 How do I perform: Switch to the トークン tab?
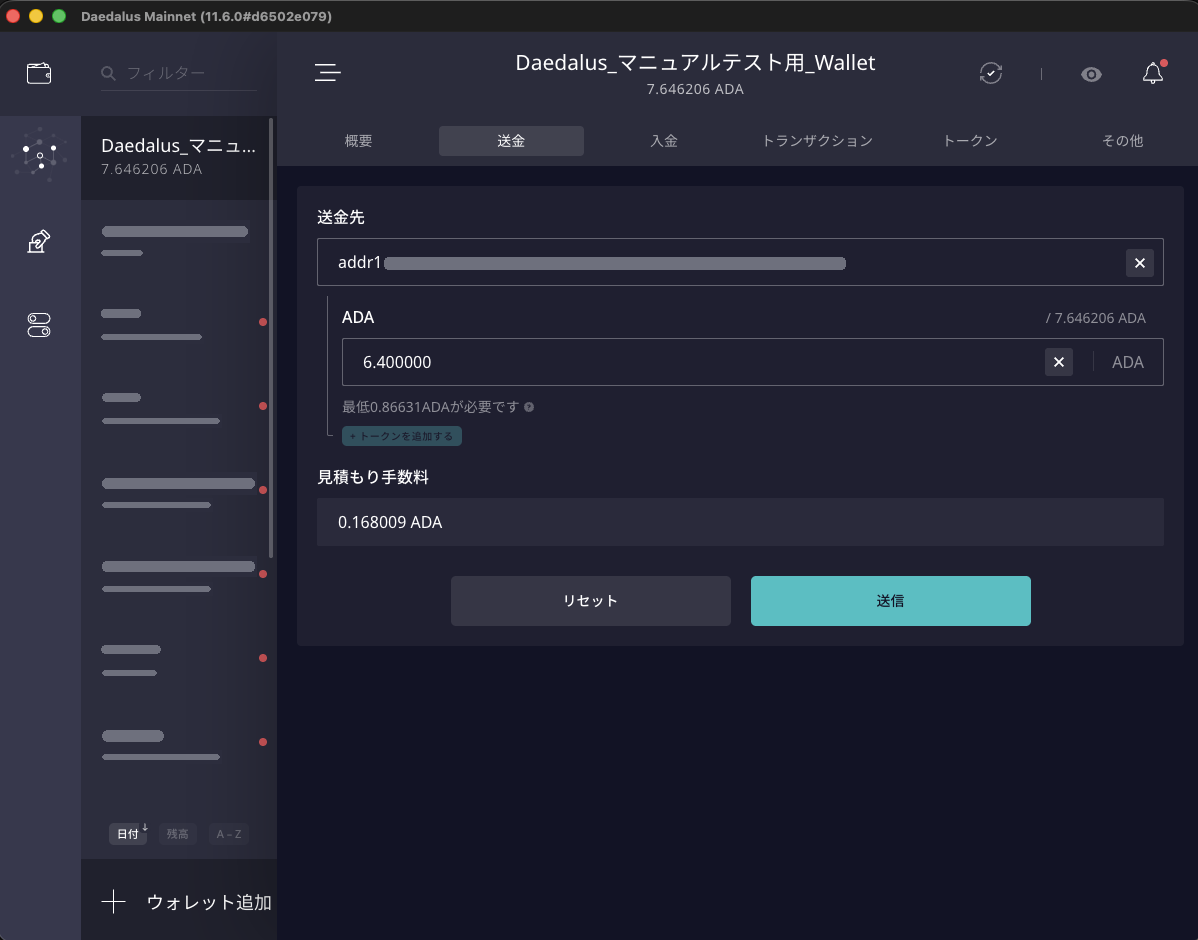(970, 141)
